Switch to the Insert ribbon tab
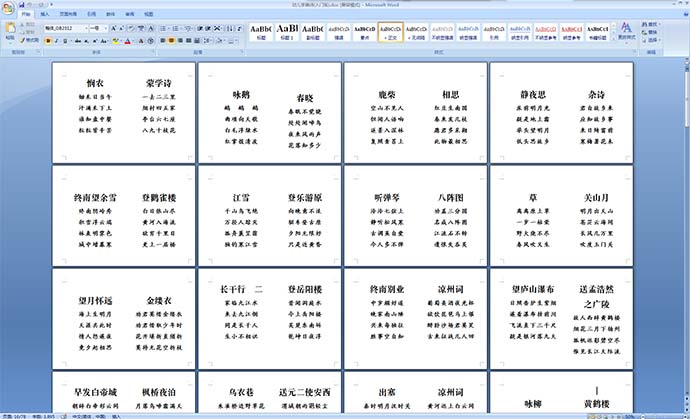The image size is (690, 419). click(45, 14)
